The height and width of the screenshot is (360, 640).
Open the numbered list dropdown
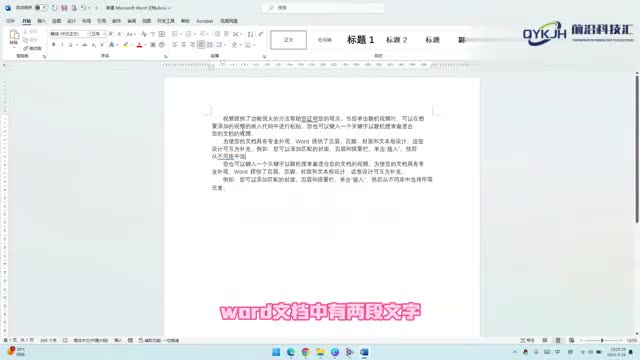195,34
